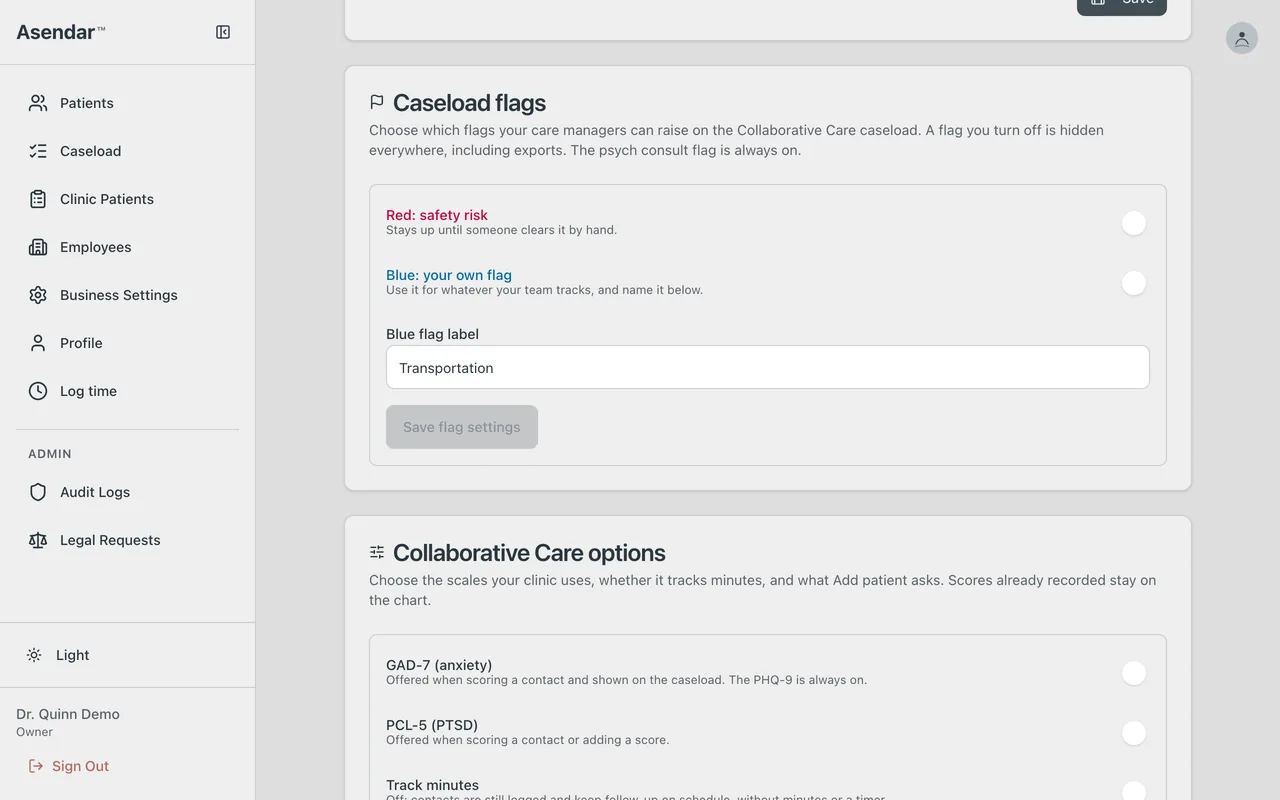Viewport: 1280px width, 800px height.
Task: Open Business Settings
Action: pos(127,295)
